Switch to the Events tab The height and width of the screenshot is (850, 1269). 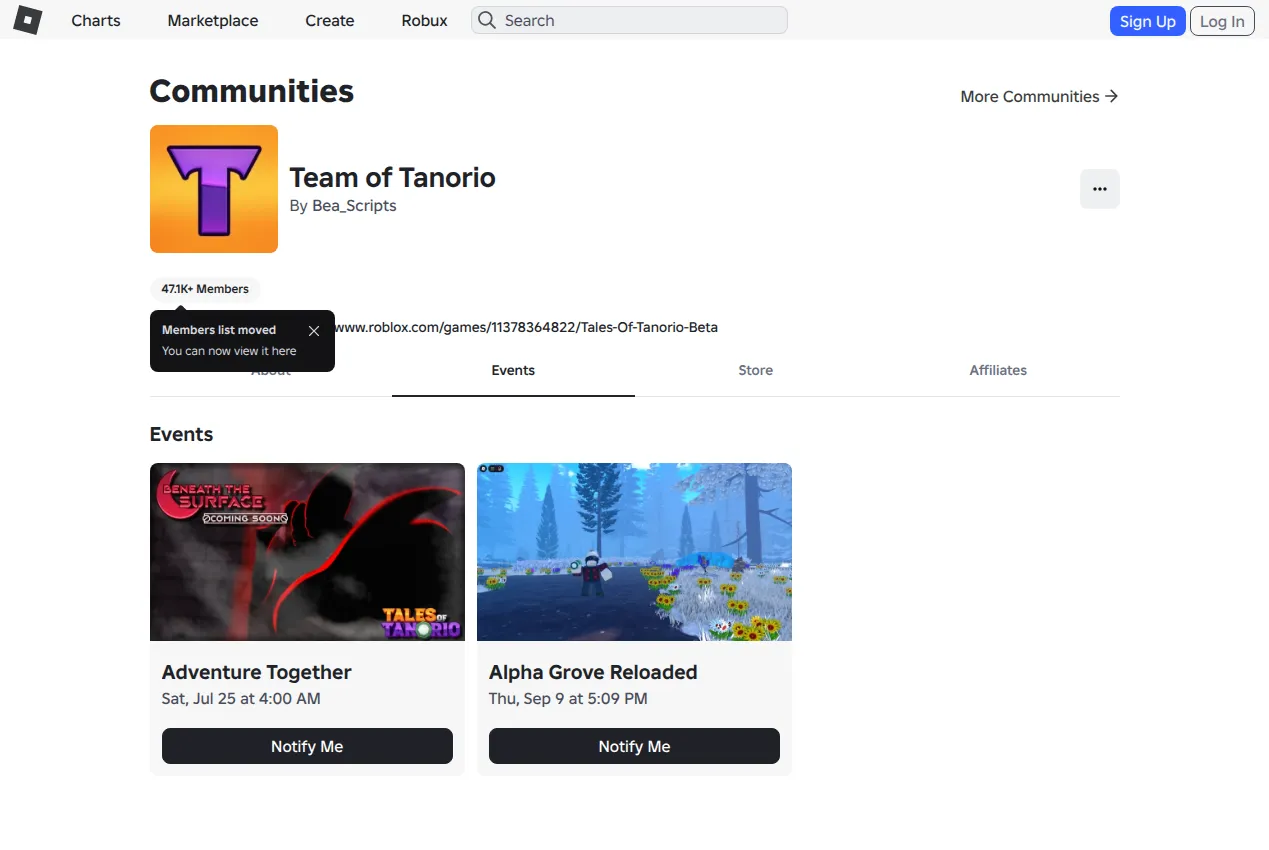(x=513, y=370)
